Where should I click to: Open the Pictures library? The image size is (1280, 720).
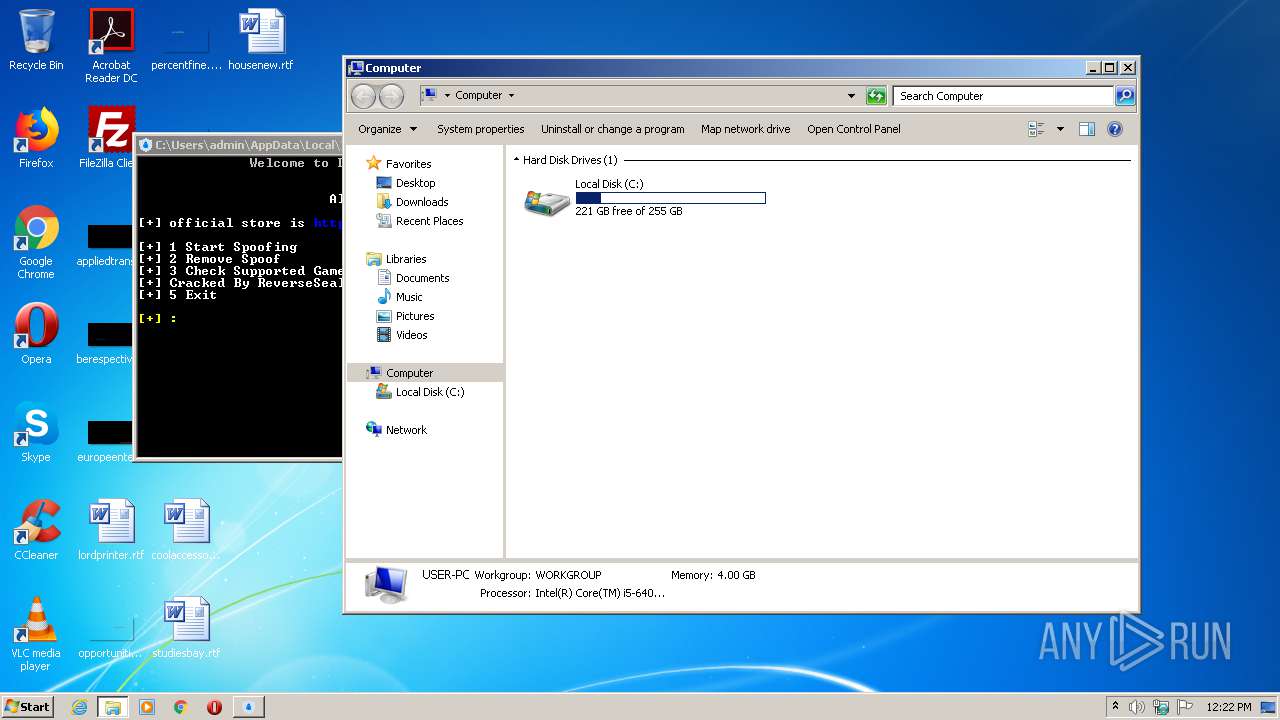tap(414, 316)
